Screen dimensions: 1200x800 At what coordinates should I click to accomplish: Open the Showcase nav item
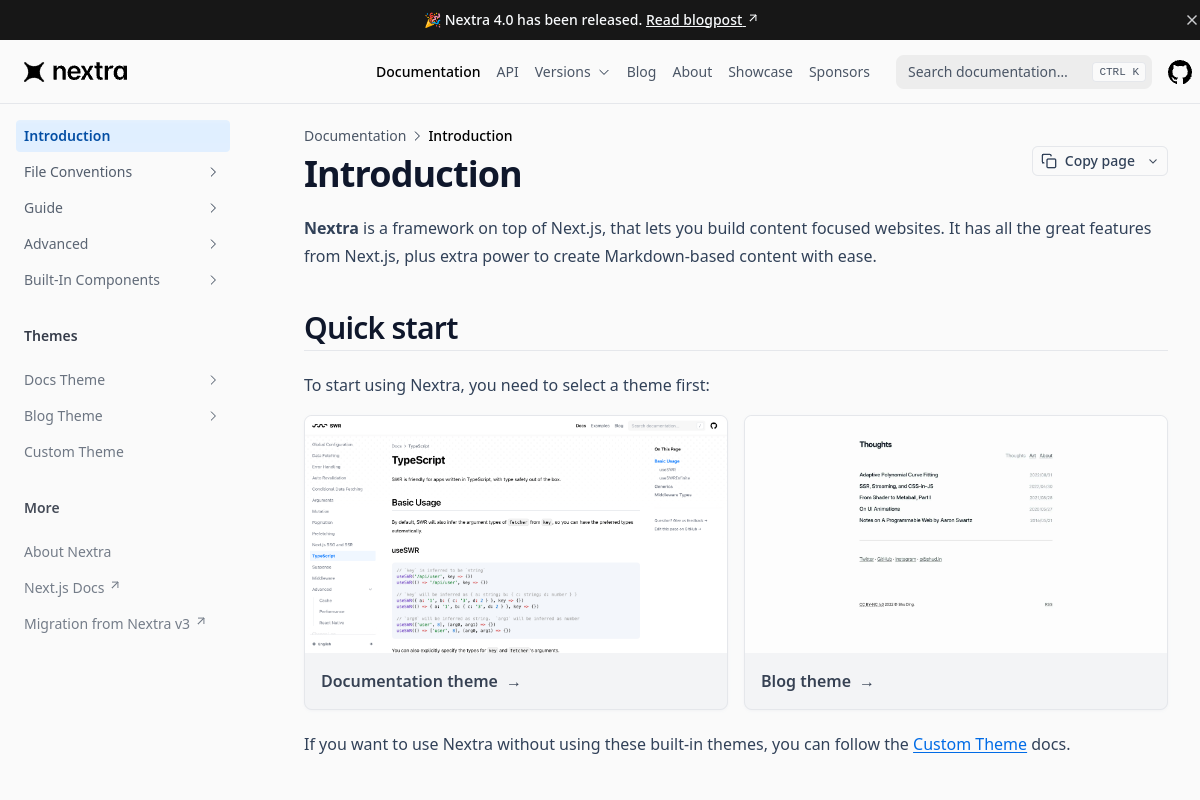(760, 72)
